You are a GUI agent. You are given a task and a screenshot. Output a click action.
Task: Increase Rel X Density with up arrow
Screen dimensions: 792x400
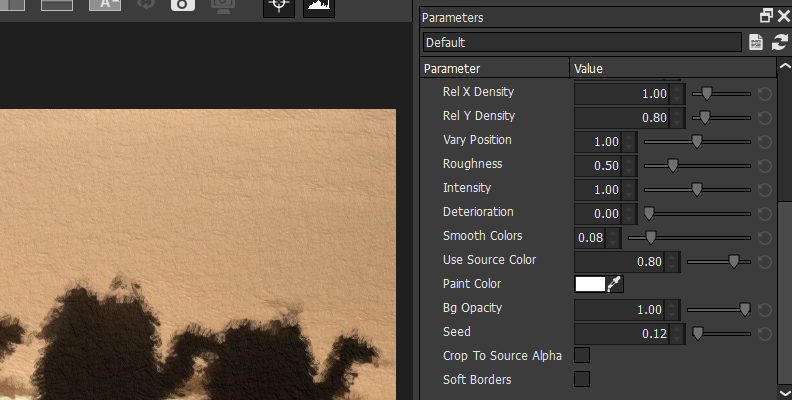coord(677,89)
